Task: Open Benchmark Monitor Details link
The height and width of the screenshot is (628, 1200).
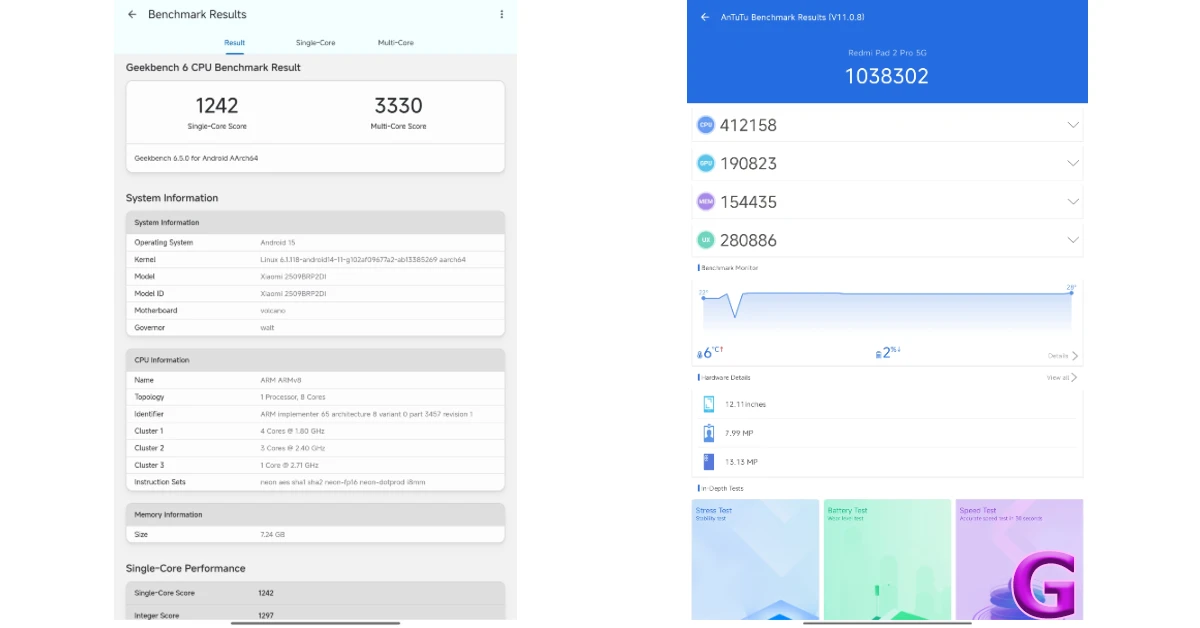Action: tap(1062, 356)
